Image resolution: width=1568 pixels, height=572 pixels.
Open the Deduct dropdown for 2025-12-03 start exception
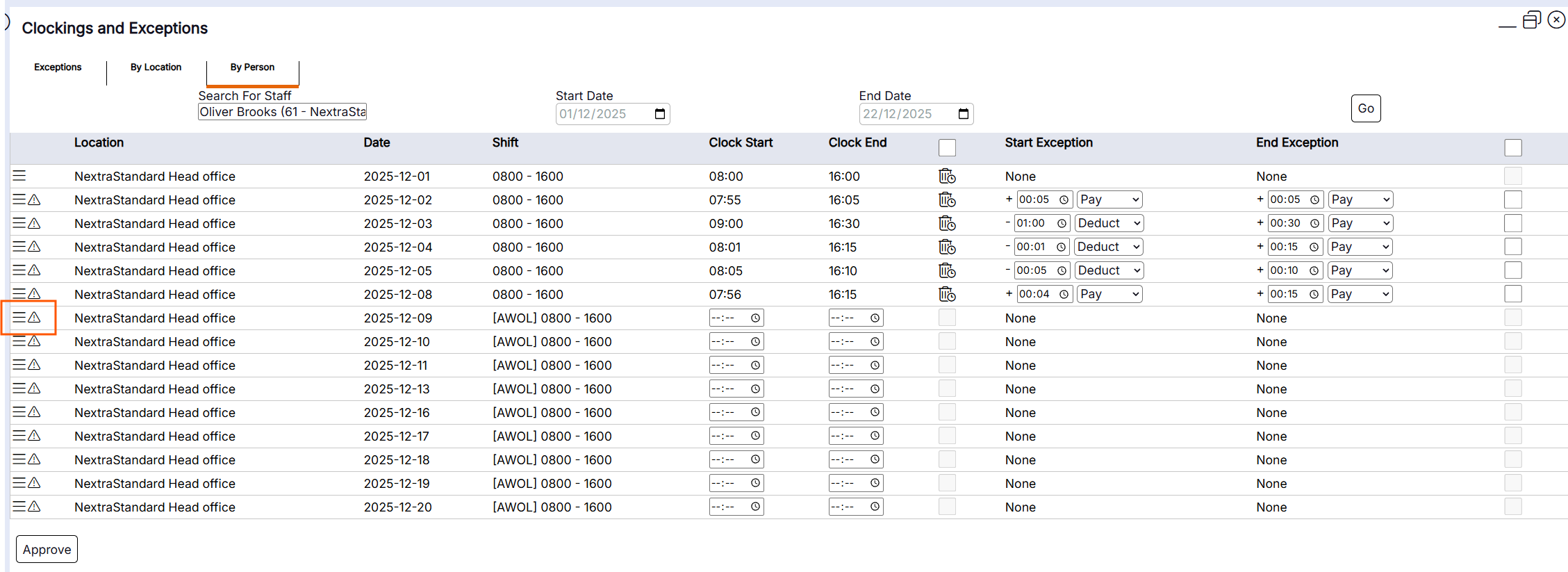pos(1109,223)
